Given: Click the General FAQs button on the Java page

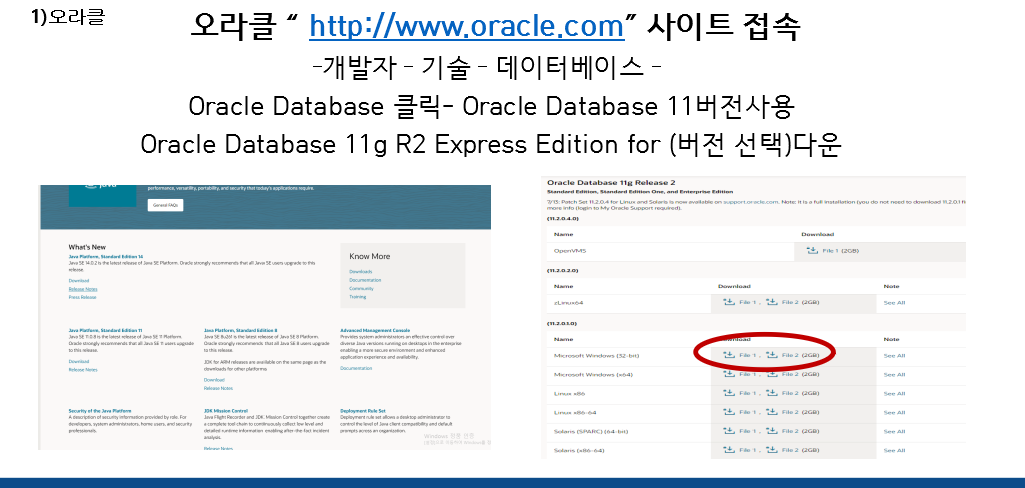Looking at the screenshot, I should click(x=165, y=205).
